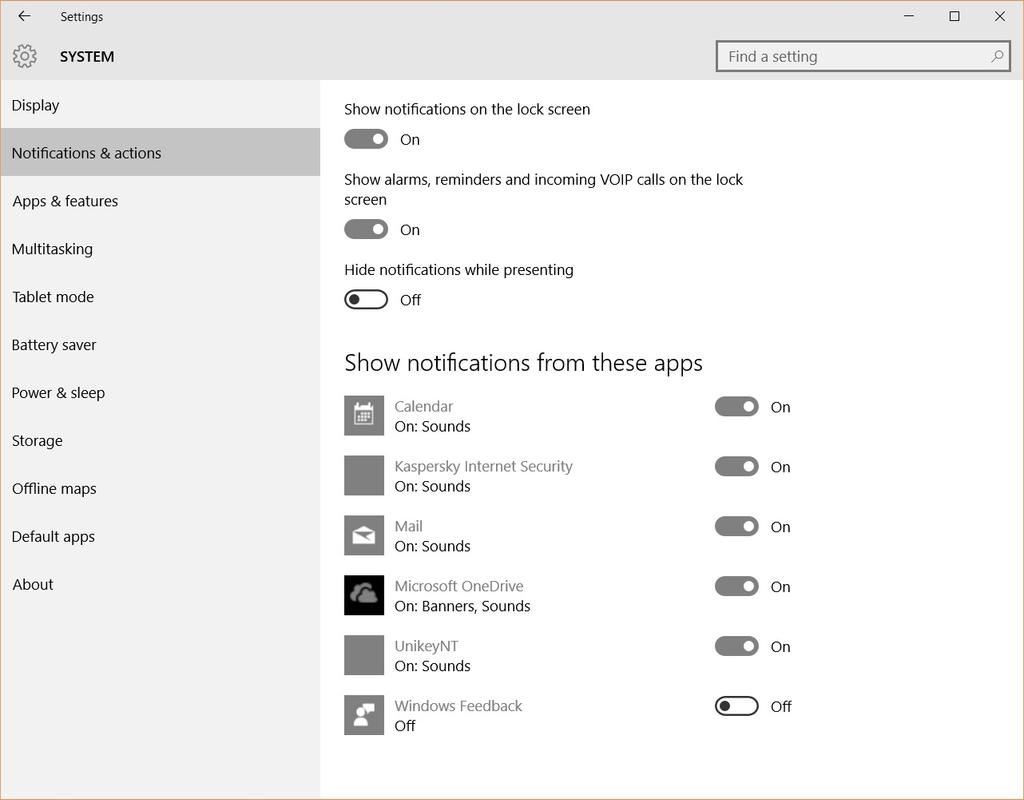Click the Windows Feedback app icon
The width and height of the screenshot is (1024, 800).
tap(364, 715)
